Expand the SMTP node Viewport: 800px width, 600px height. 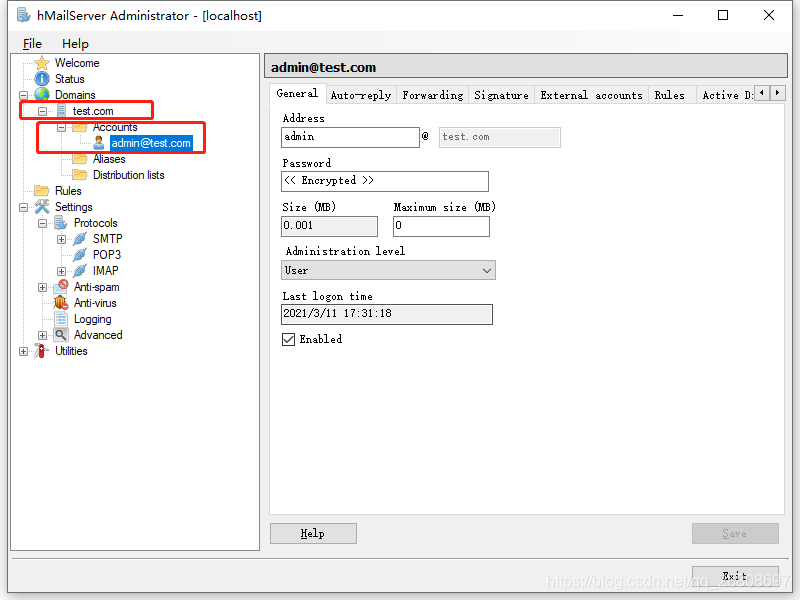(61, 239)
